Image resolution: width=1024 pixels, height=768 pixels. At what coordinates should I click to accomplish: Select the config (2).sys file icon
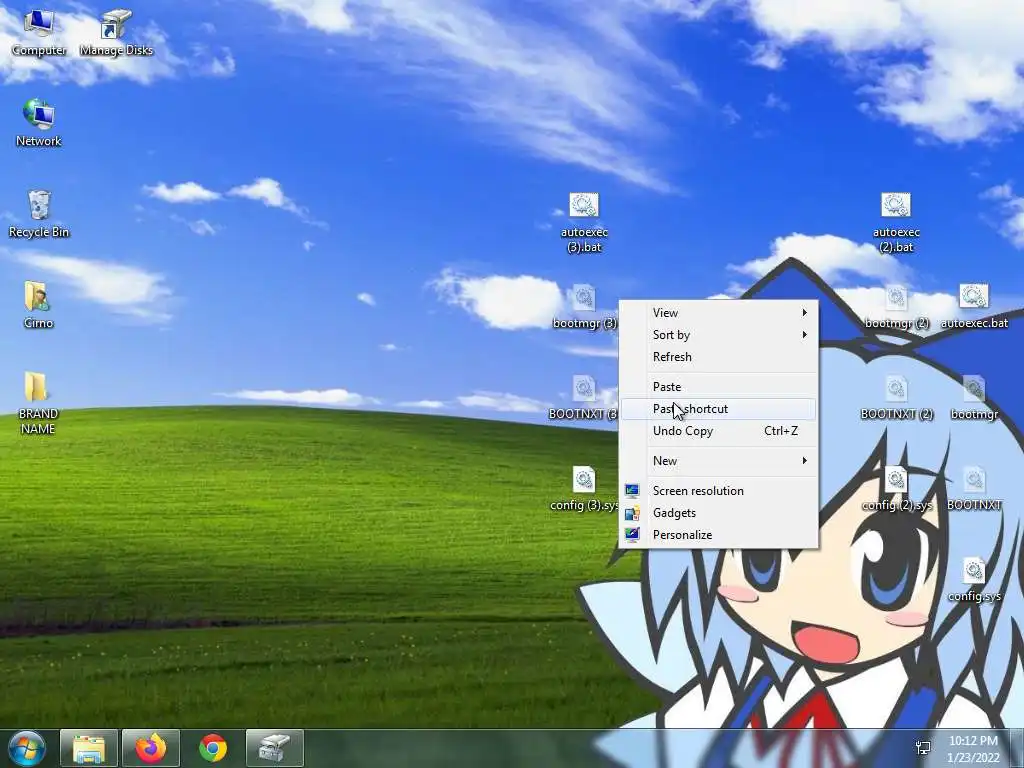(896, 488)
